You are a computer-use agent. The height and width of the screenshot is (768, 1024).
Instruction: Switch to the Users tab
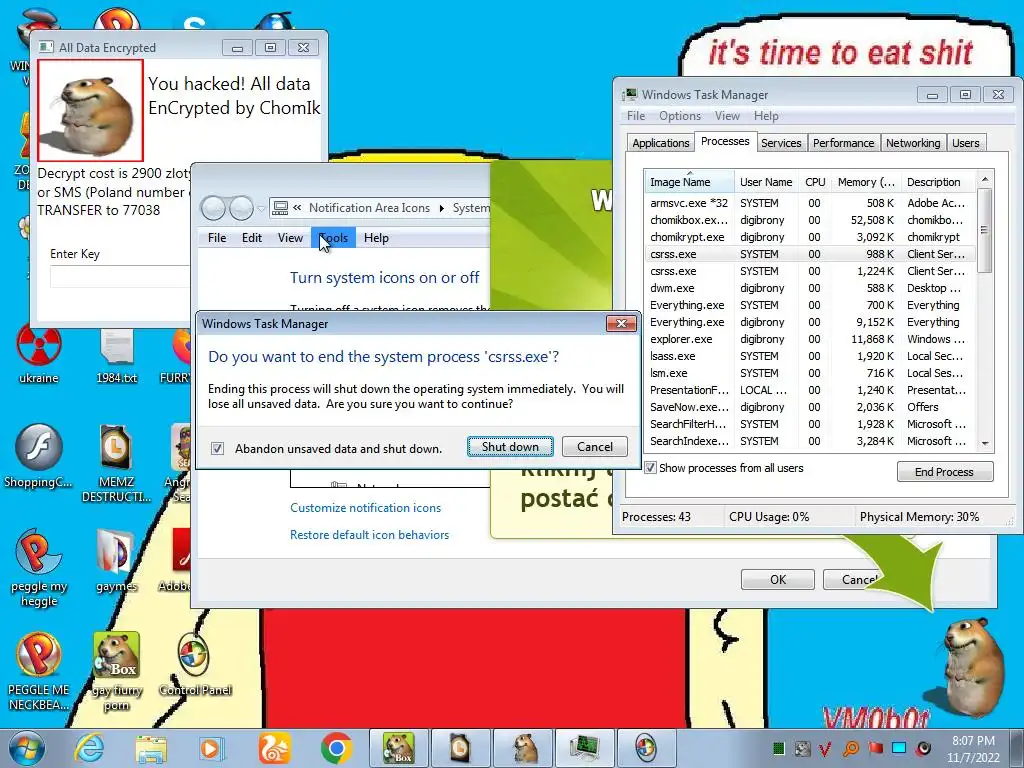965,143
